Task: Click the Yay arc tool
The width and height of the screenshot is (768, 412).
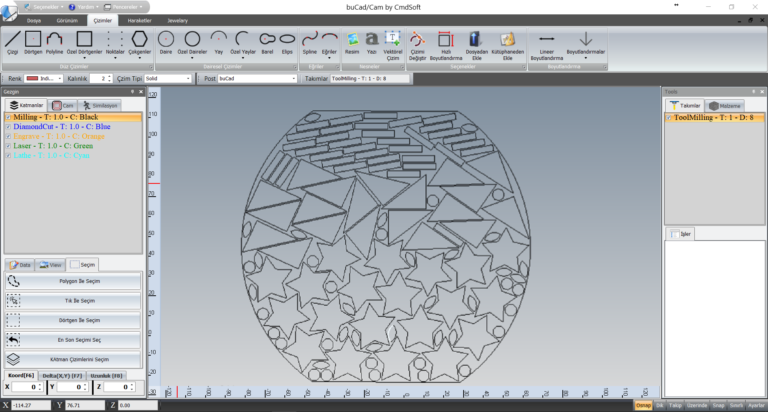Action: [218, 44]
